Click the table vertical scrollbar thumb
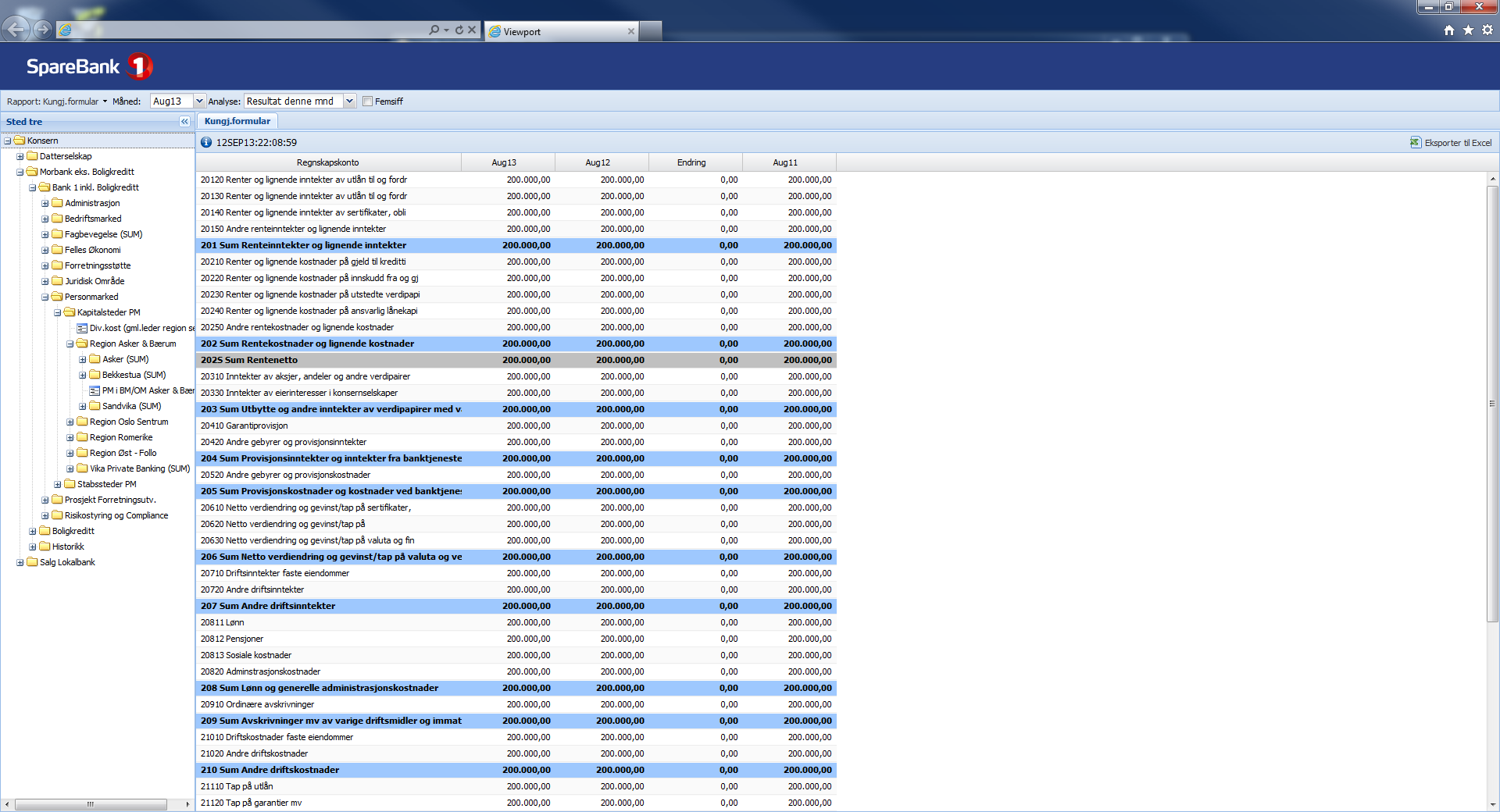Screen dimensions: 1500x812 pyautogui.click(x=1492, y=404)
